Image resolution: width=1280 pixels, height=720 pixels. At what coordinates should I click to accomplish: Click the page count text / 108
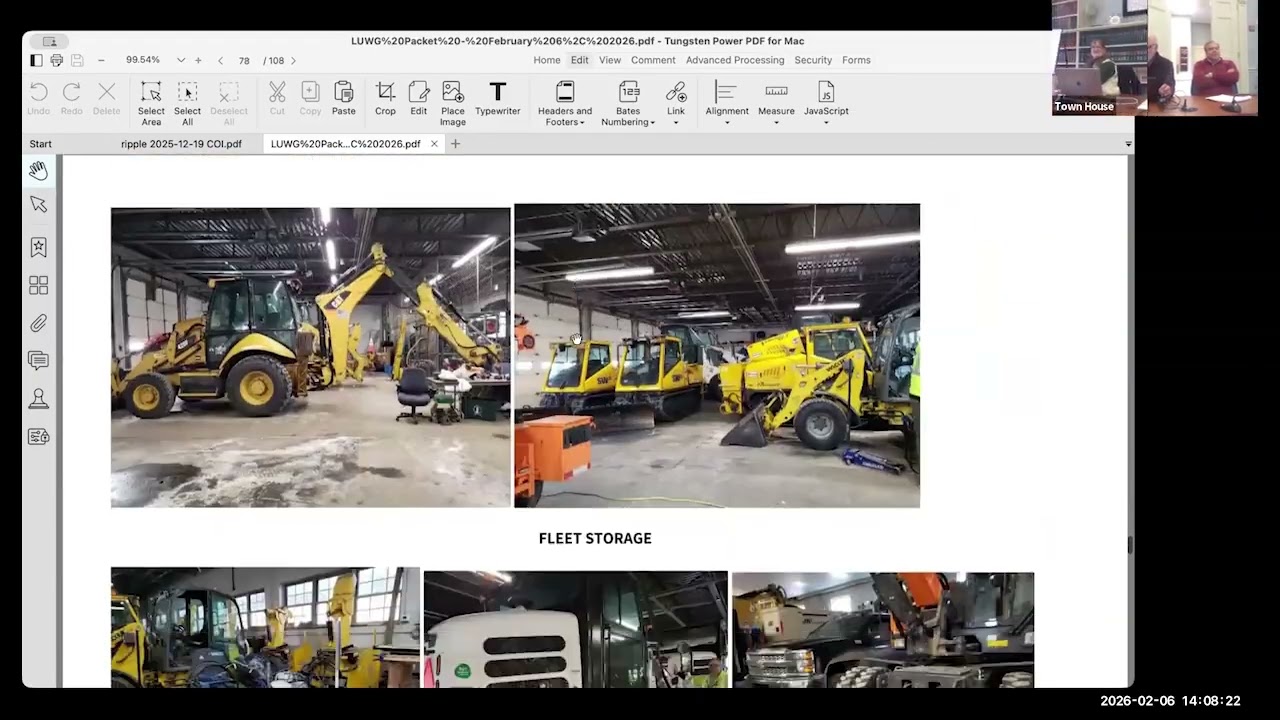[x=274, y=60]
